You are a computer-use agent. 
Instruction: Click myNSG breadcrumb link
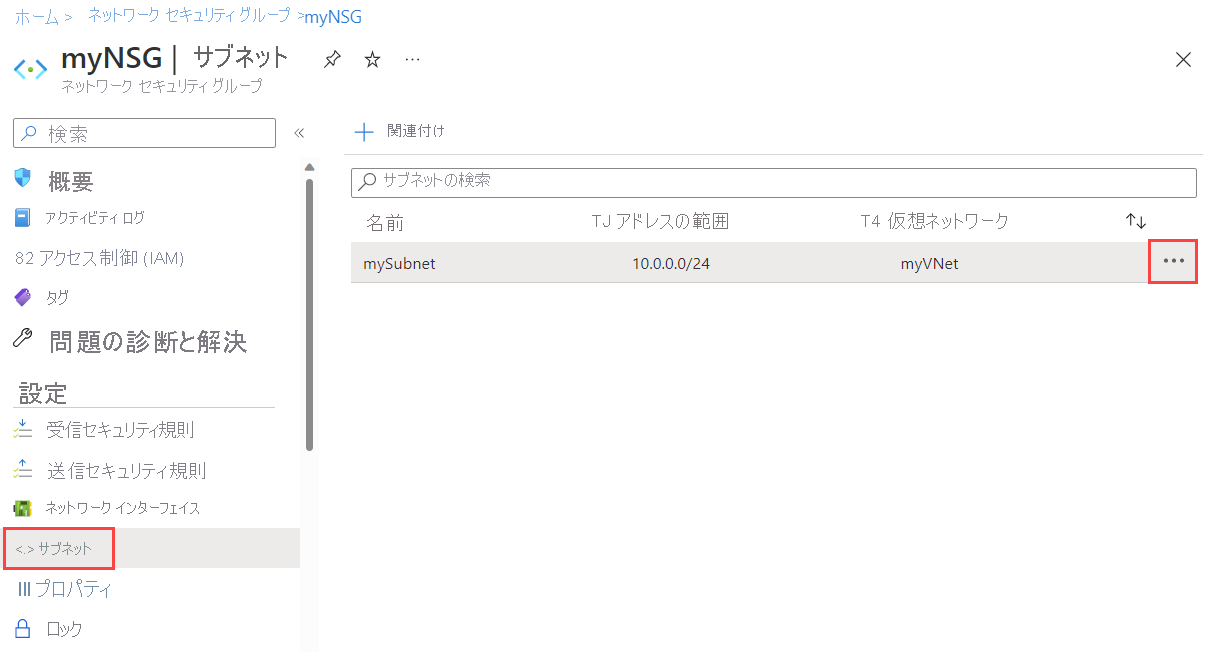click(332, 17)
